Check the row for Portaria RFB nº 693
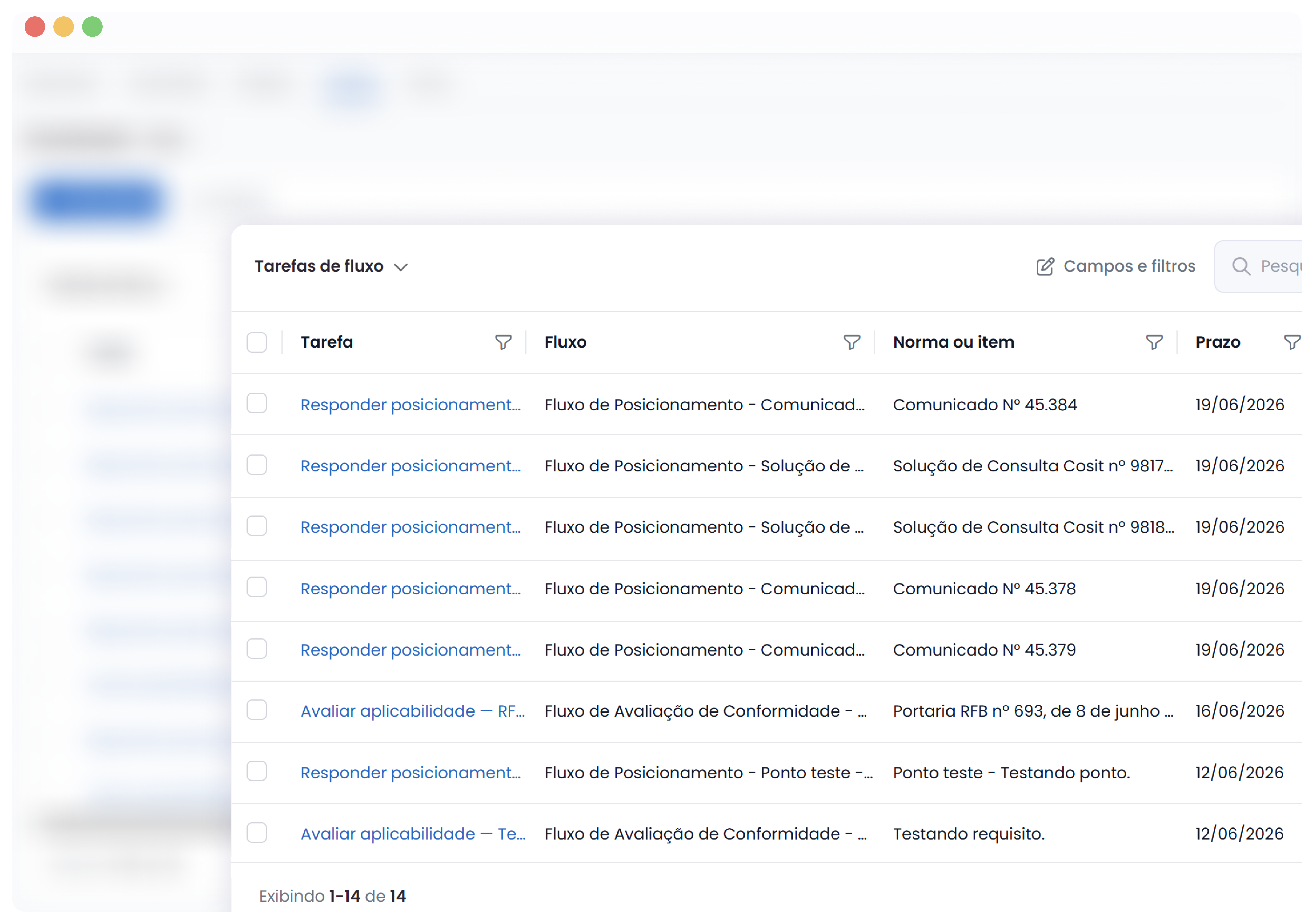The width and height of the screenshot is (1314, 924). click(256, 710)
